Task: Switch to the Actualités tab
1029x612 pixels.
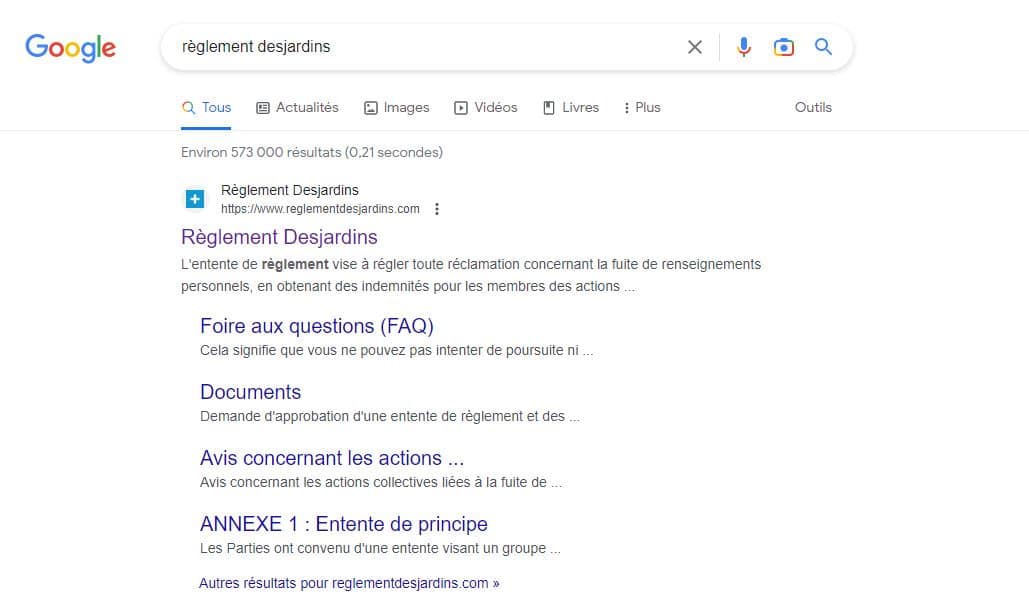Action: click(297, 107)
